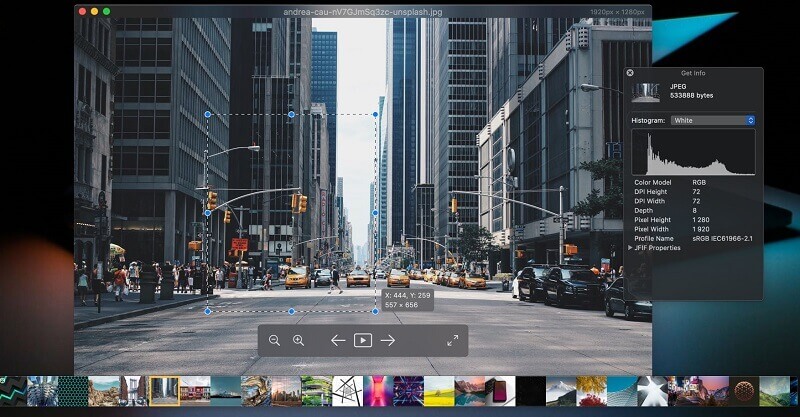Click the right-middle selection handle
This screenshot has width=800, height=417.
coord(376,213)
